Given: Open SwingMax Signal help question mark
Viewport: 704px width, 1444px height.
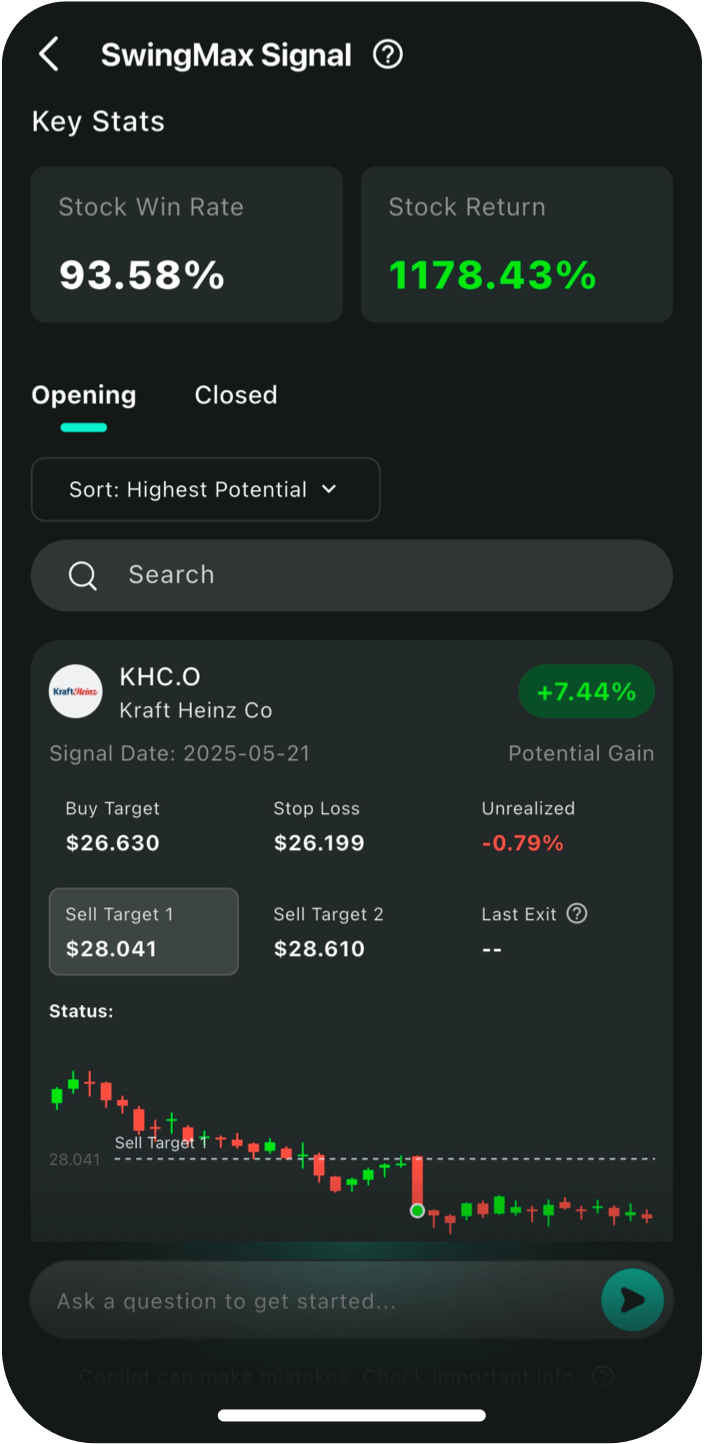Looking at the screenshot, I should point(387,55).
